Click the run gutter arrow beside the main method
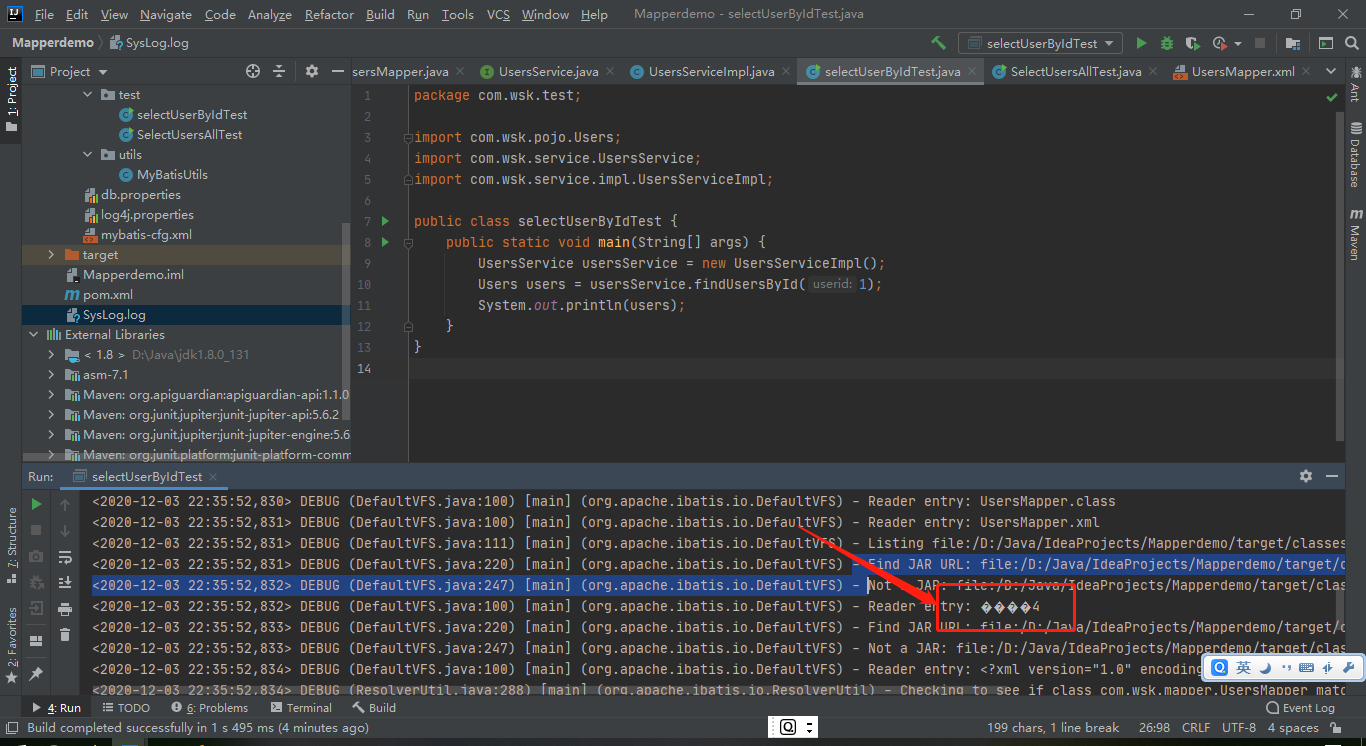This screenshot has height=746, width=1366. [x=386, y=242]
